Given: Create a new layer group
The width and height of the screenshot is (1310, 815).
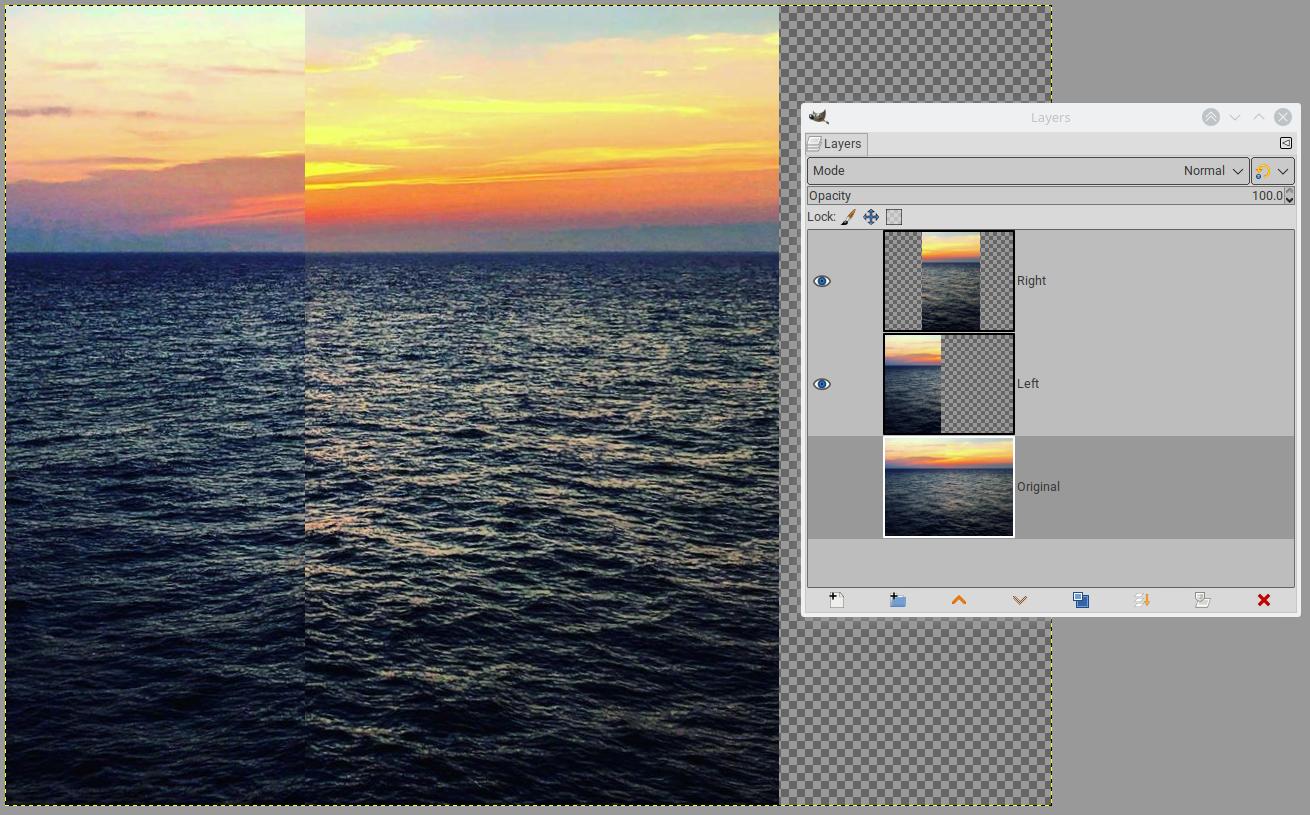Looking at the screenshot, I should 897,600.
